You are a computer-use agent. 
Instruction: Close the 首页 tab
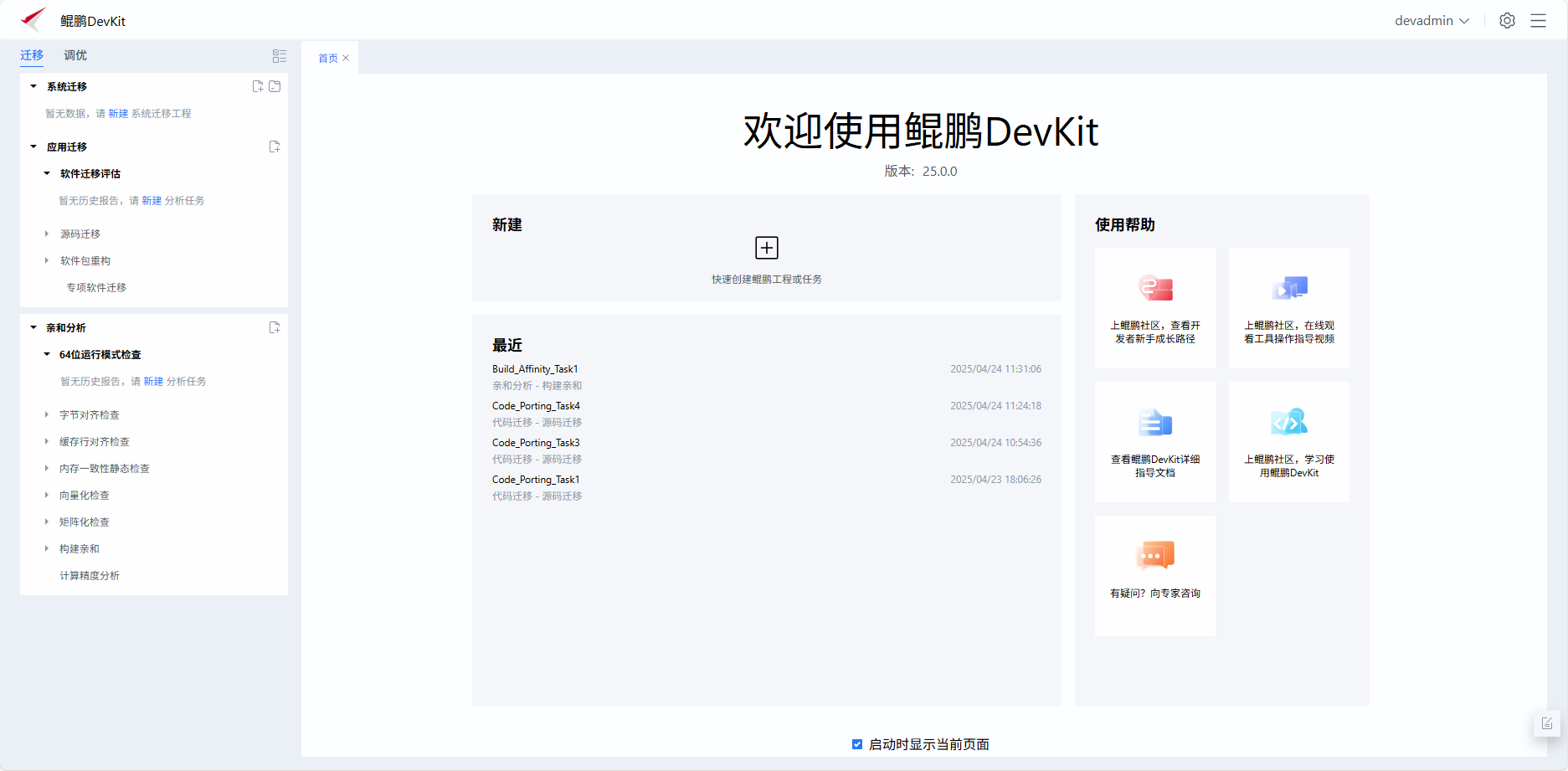346,58
